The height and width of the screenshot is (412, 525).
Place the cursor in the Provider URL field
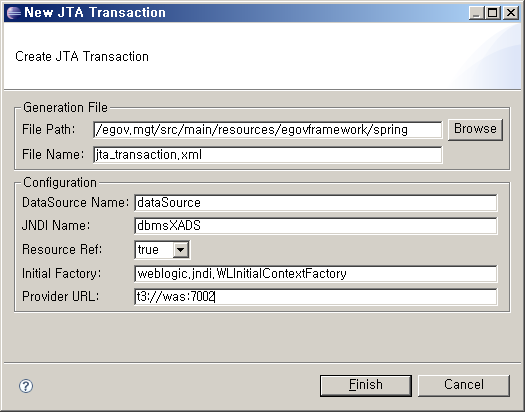tap(316, 297)
